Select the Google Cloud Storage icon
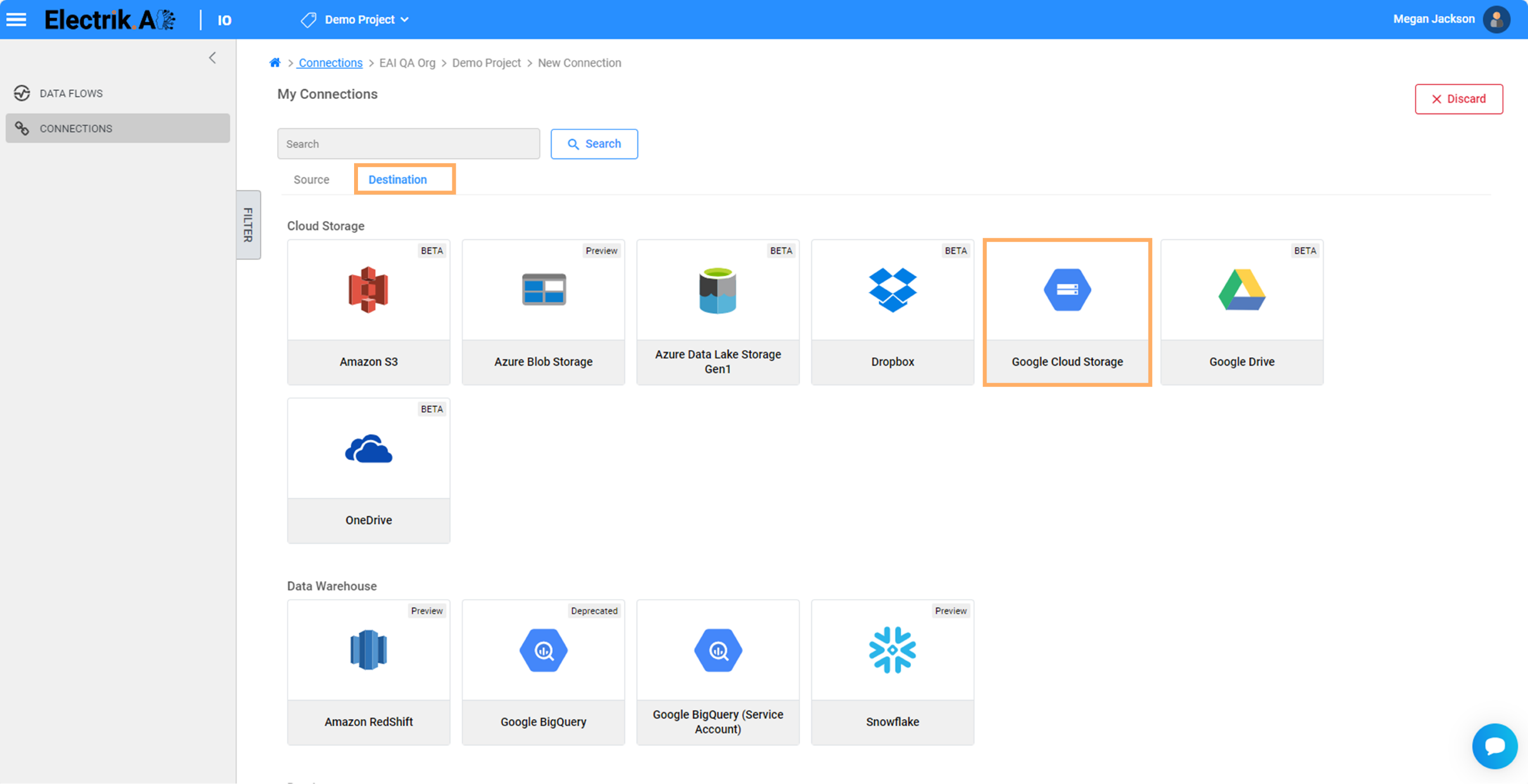 [1067, 290]
